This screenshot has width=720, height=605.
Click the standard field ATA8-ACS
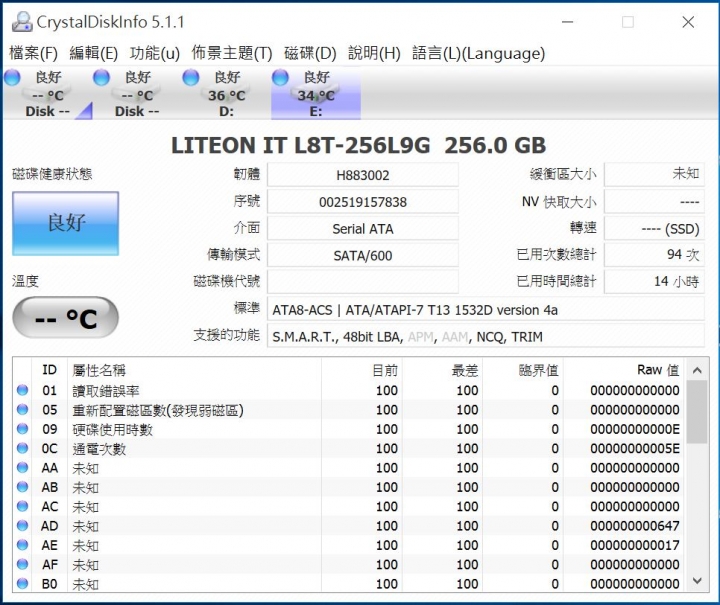tap(486, 310)
